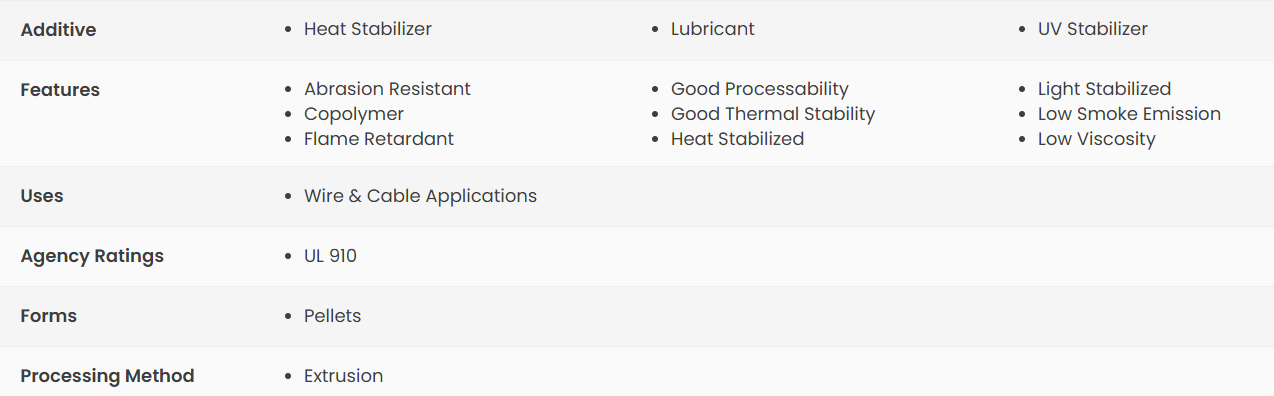Click the Features row heading
Viewport: 1274px width, 396px height.
[x=60, y=89]
